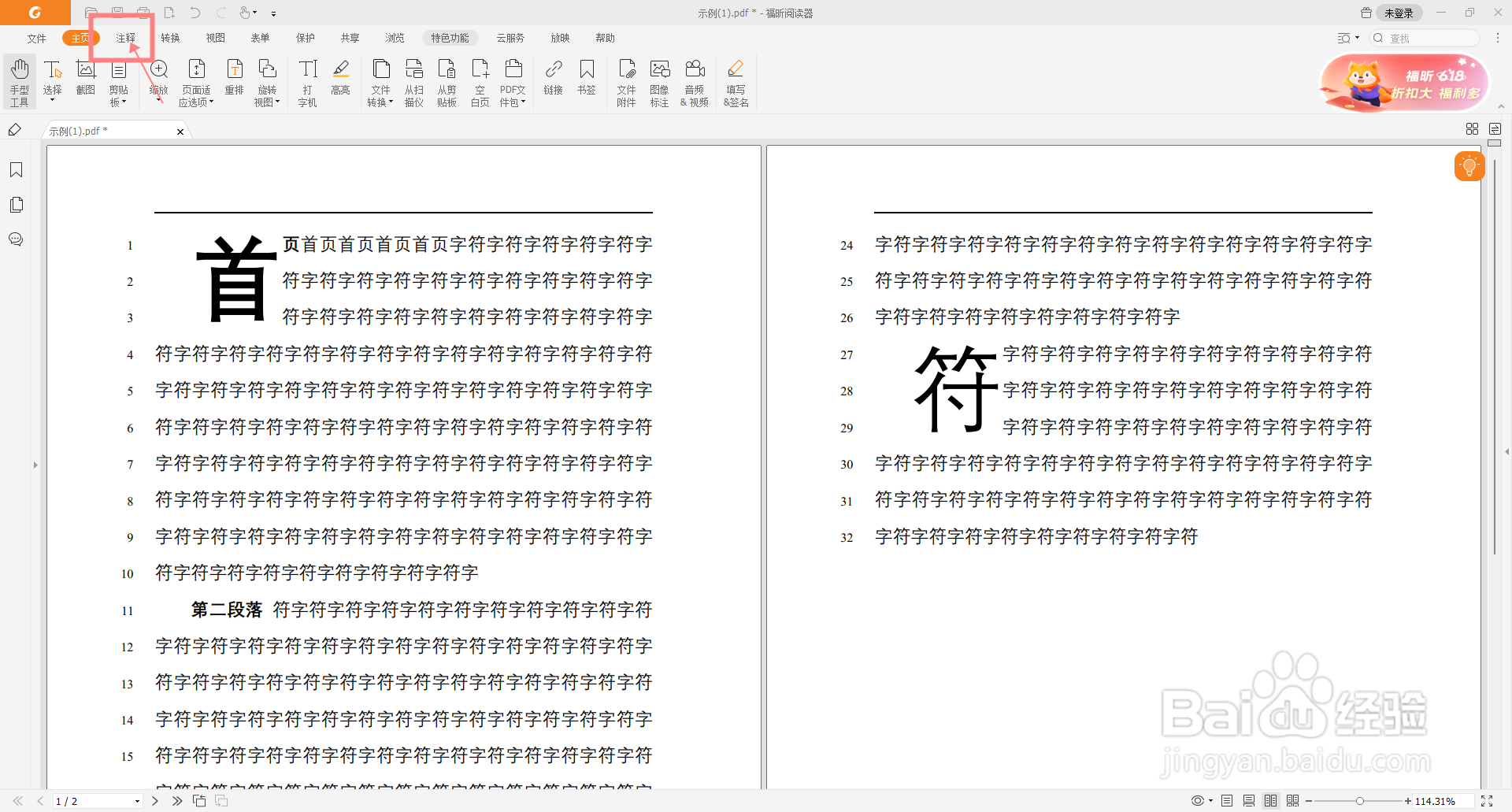Viewport: 1512px width, 812px height.
Task: Switch to continuous facing view mode
Action: click(x=1293, y=801)
